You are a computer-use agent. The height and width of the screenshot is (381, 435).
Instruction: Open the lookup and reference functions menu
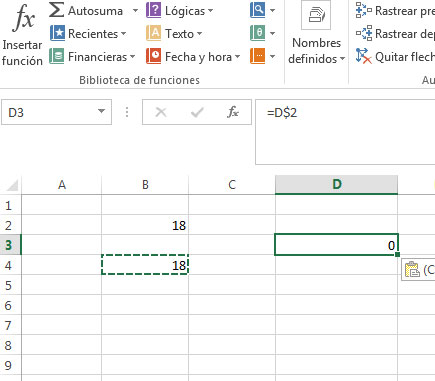click(x=262, y=10)
